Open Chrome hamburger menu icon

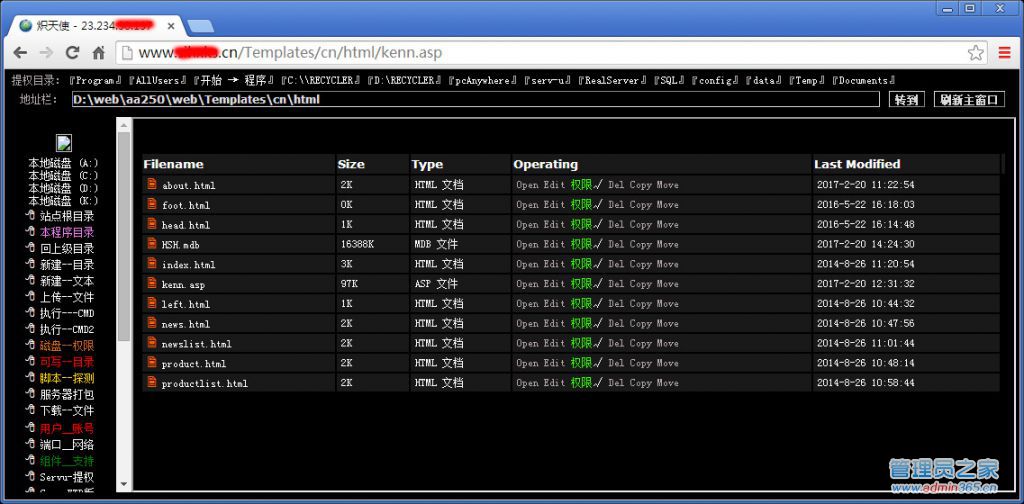click(x=1004, y=53)
